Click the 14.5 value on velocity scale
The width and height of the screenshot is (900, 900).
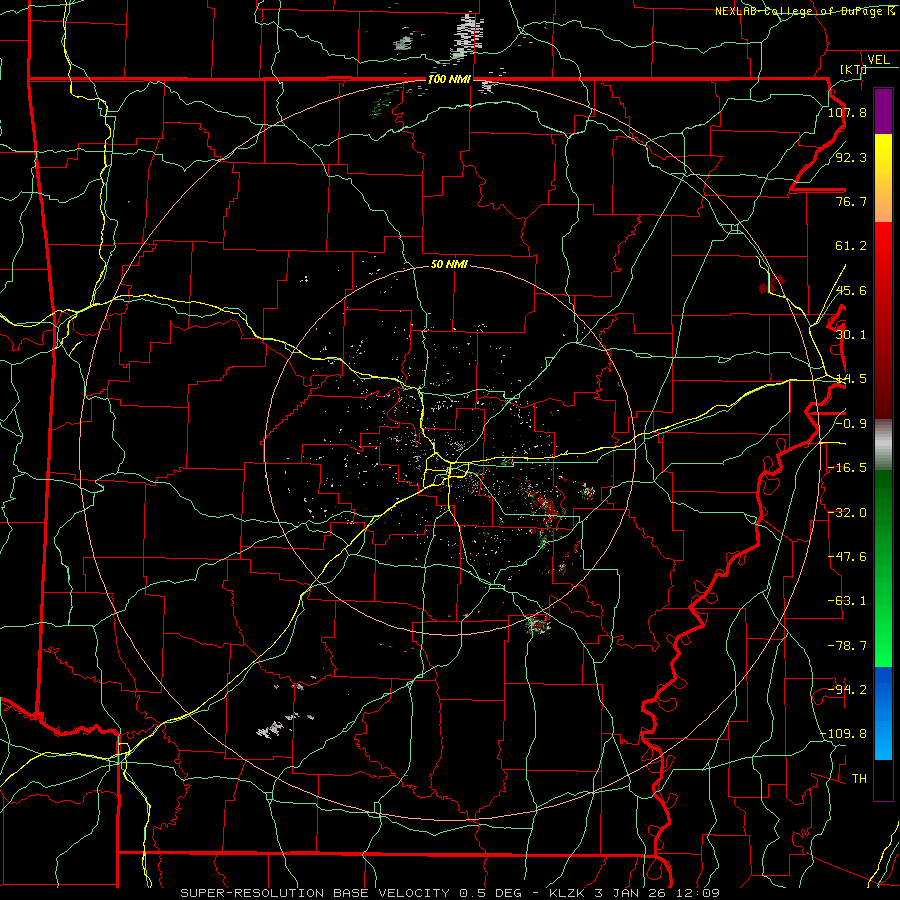pyautogui.click(x=851, y=379)
